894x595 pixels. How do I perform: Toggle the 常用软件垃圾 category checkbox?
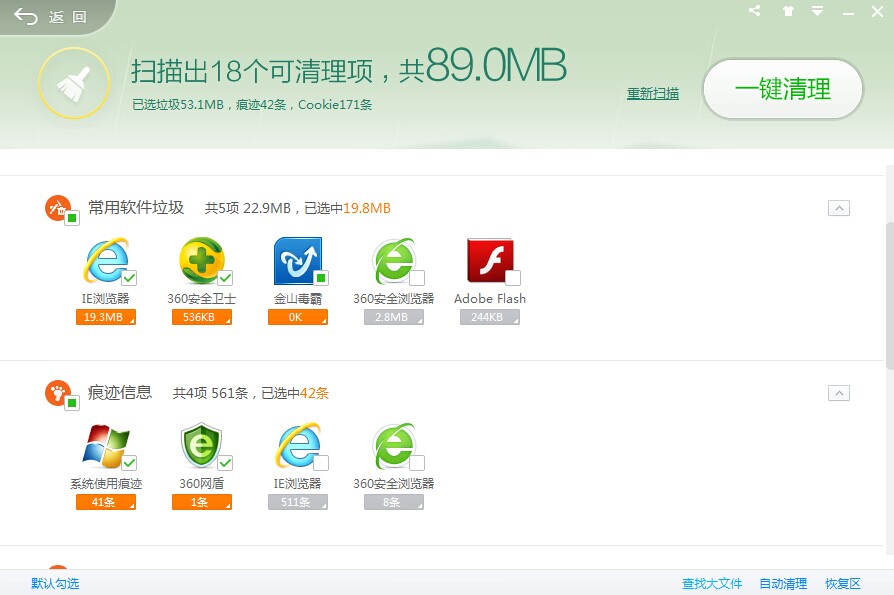click(x=72, y=218)
